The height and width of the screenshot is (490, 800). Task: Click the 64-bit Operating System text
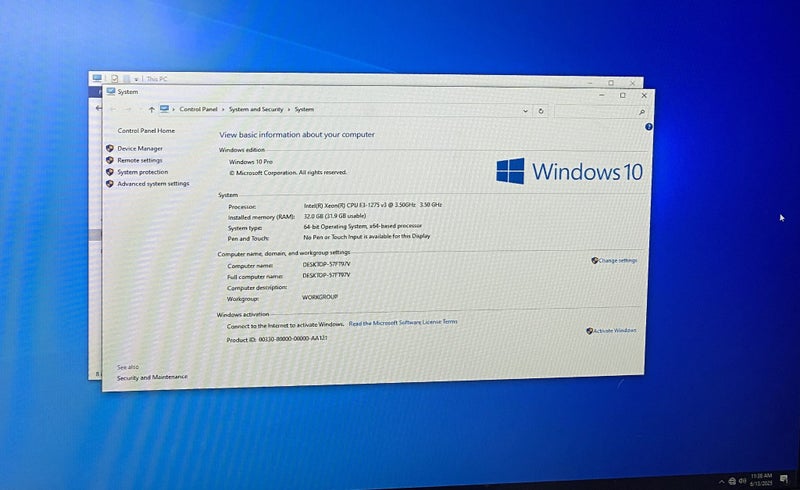tap(363, 226)
